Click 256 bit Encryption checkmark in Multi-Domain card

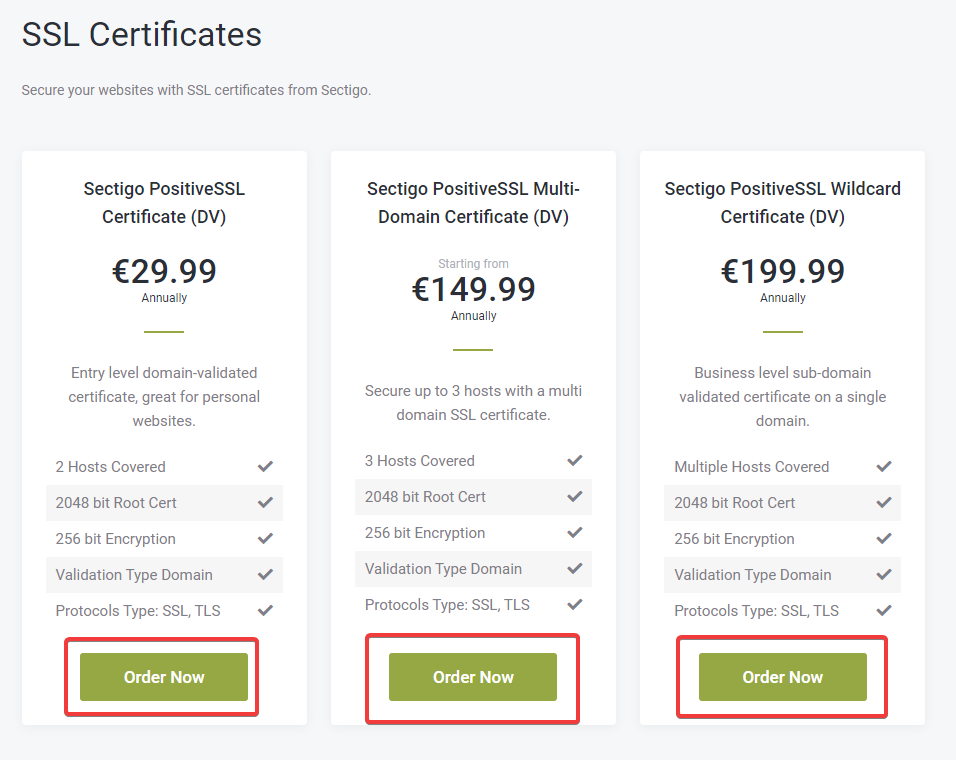[x=574, y=533]
